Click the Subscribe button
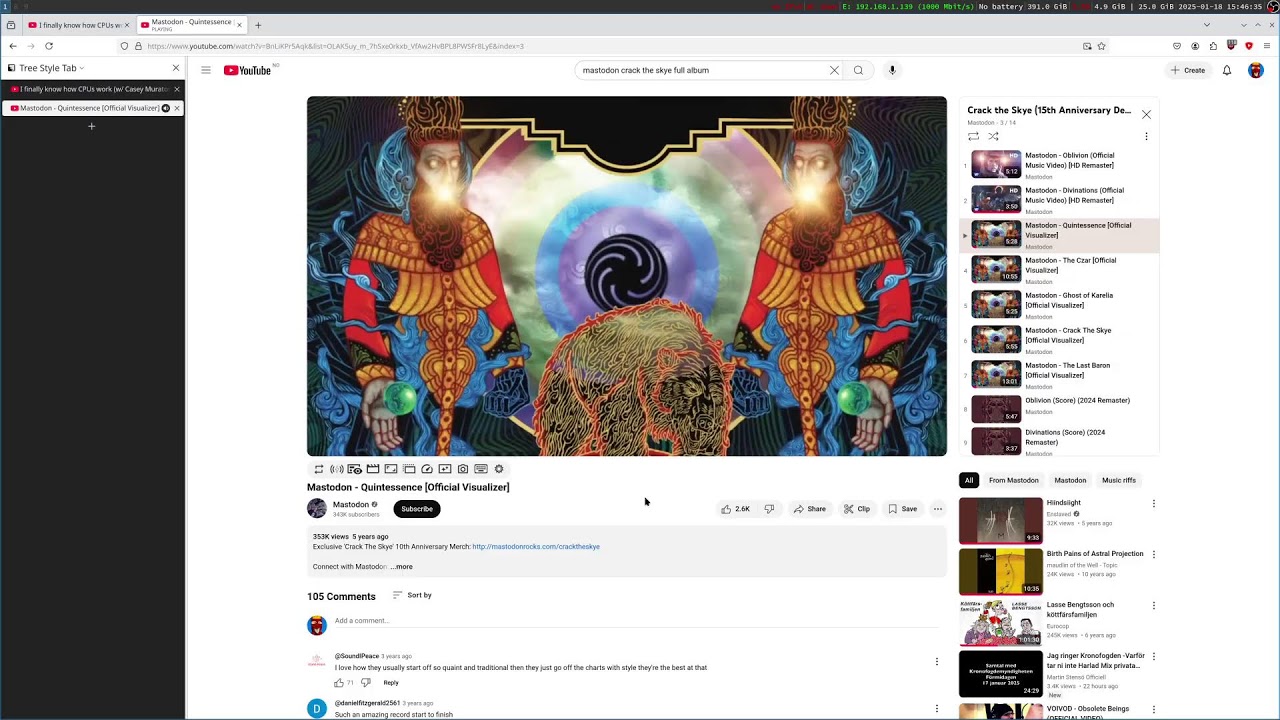 (x=417, y=509)
